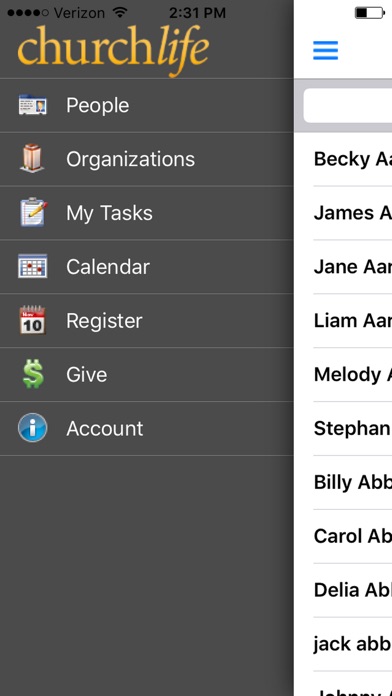
Task: Tap the Organizations building icon
Action: (x=32, y=158)
